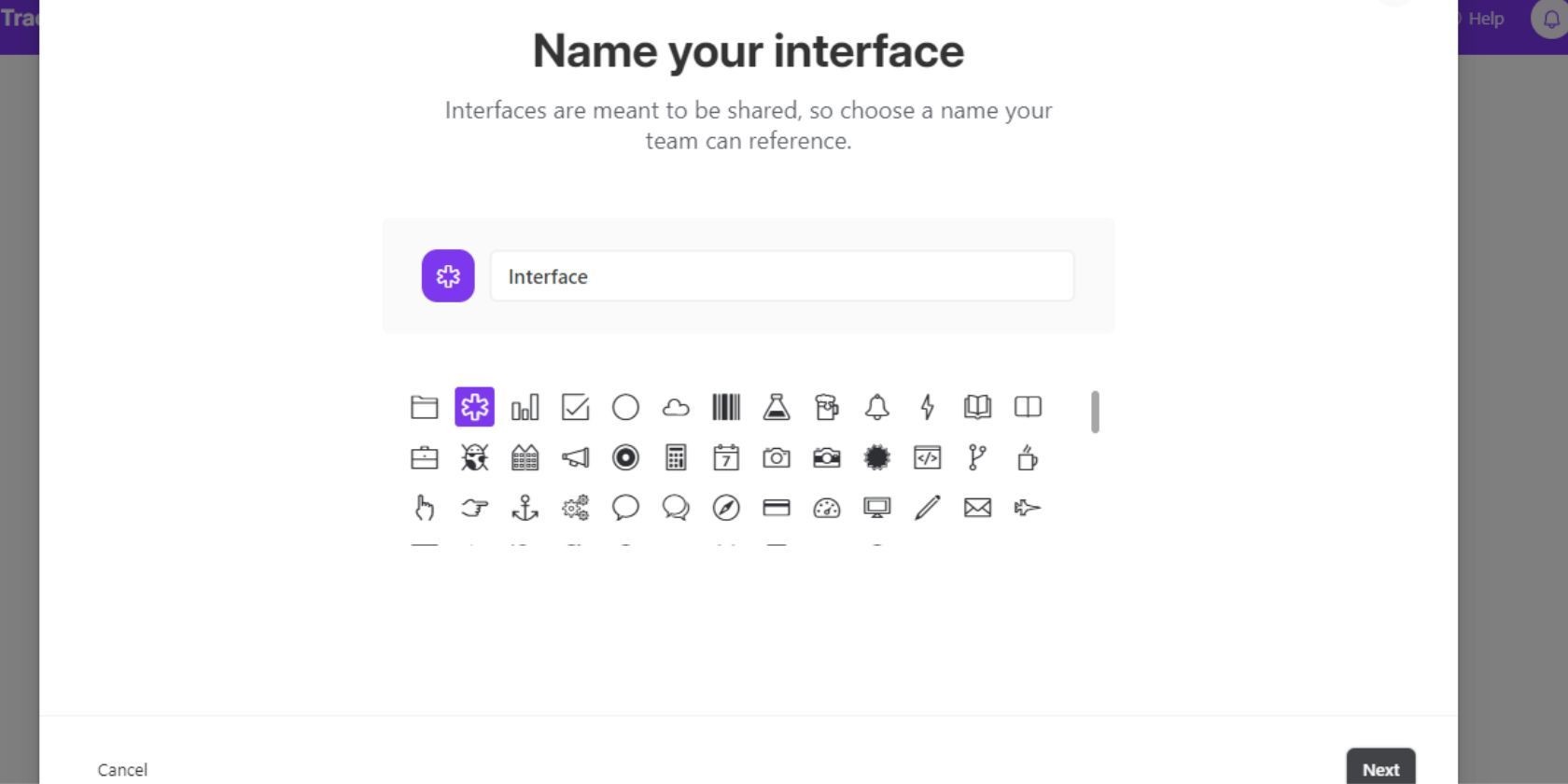Click the purple interface icon swatch
This screenshot has height=784, width=1568.
[x=448, y=276]
